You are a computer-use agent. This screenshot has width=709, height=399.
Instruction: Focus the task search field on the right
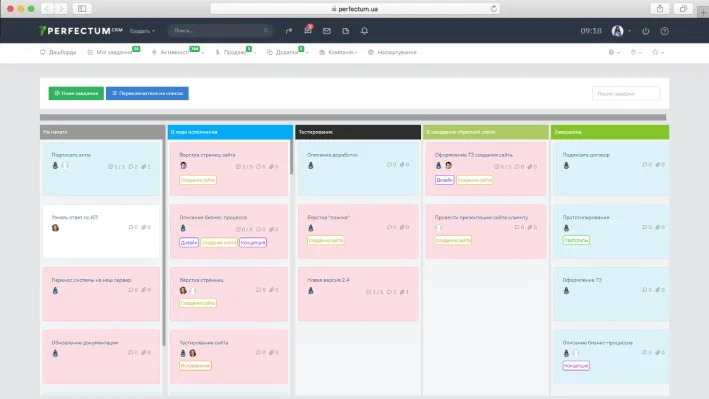pos(626,94)
